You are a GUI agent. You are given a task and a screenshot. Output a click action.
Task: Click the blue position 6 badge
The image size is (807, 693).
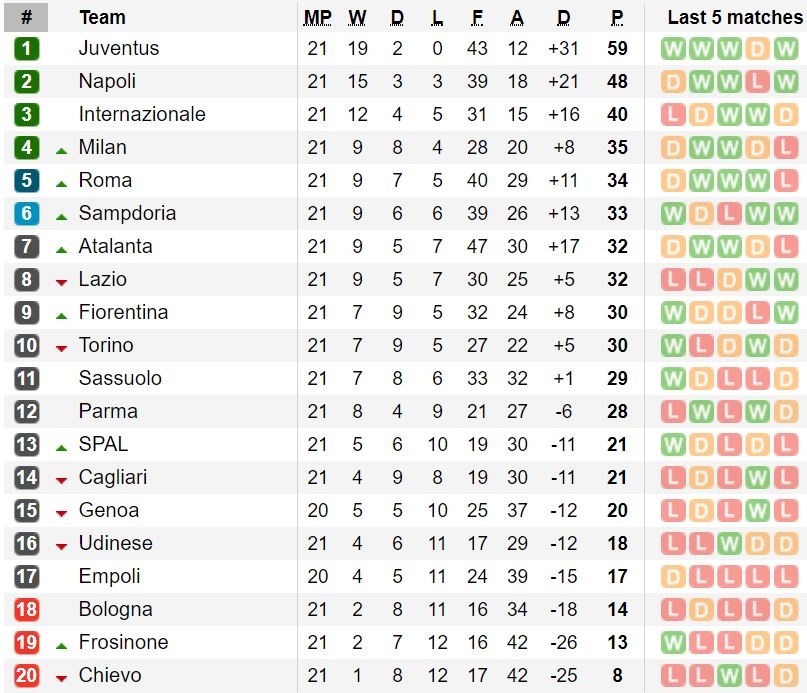tap(27, 213)
